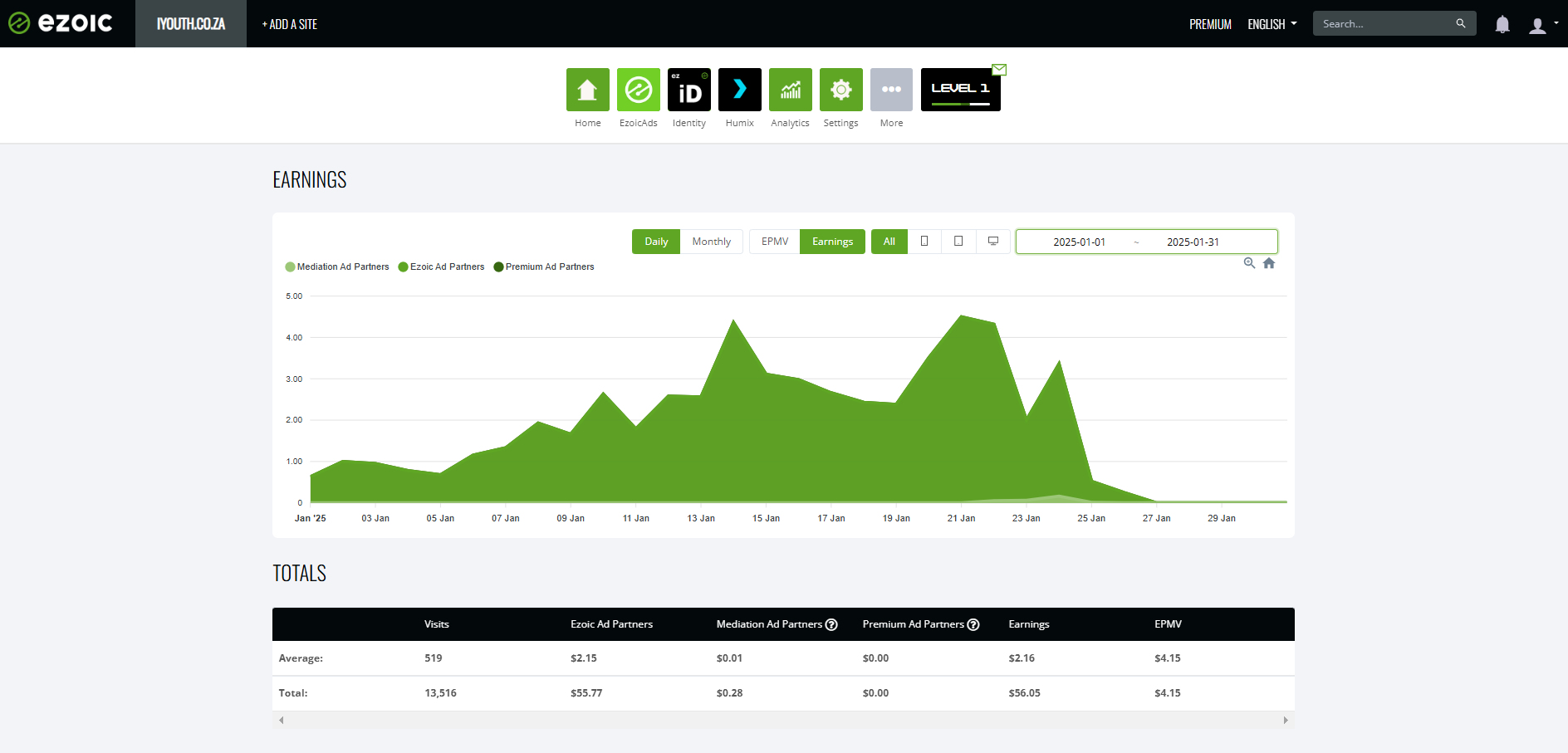Toggle Premium Ad Partners legend series
Image resolution: width=1568 pixels, height=753 pixels.
(544, 266)
